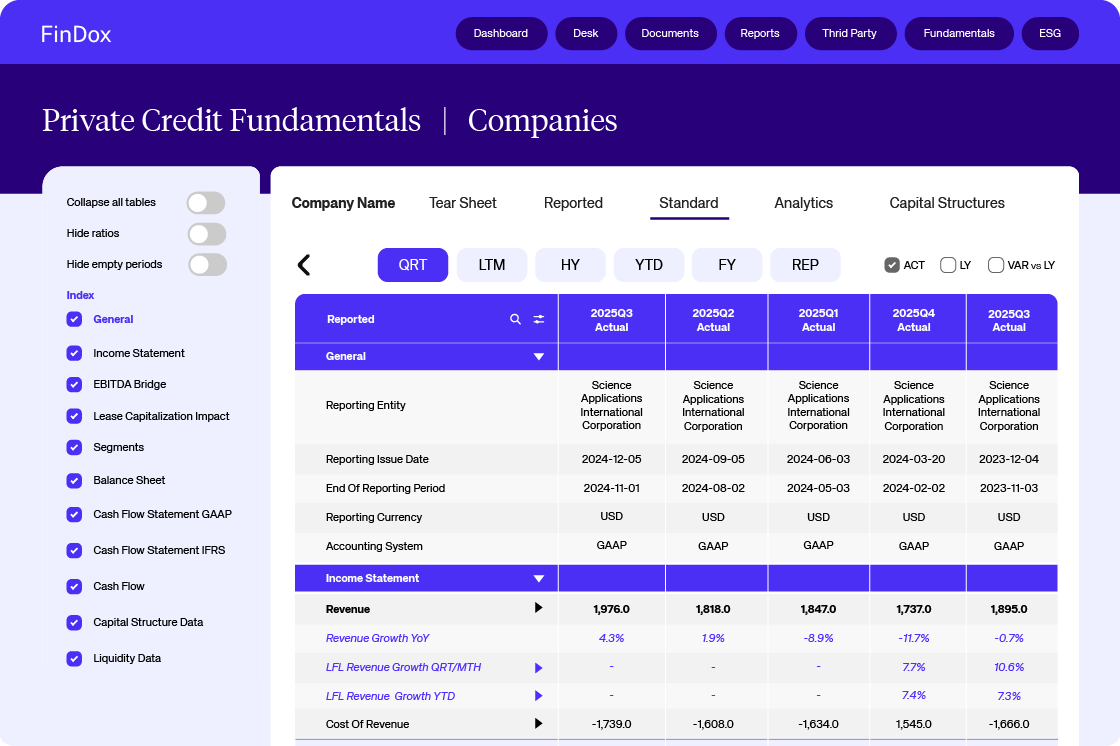1120x746 pixels.
Task: Uncheck Balance Sheet in the Index list
Action: tap(74, 480)
